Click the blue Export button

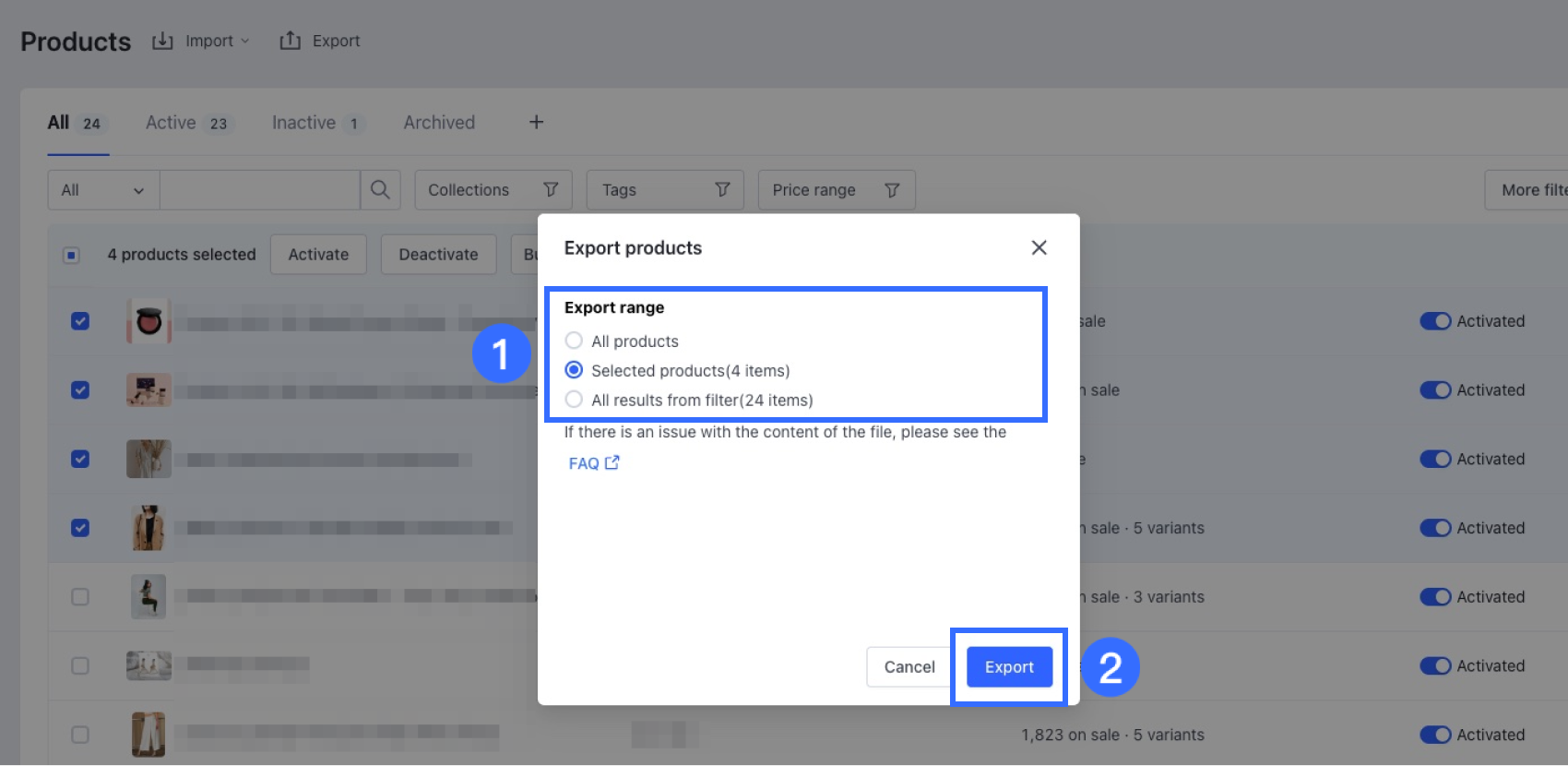pos(1009,667)
